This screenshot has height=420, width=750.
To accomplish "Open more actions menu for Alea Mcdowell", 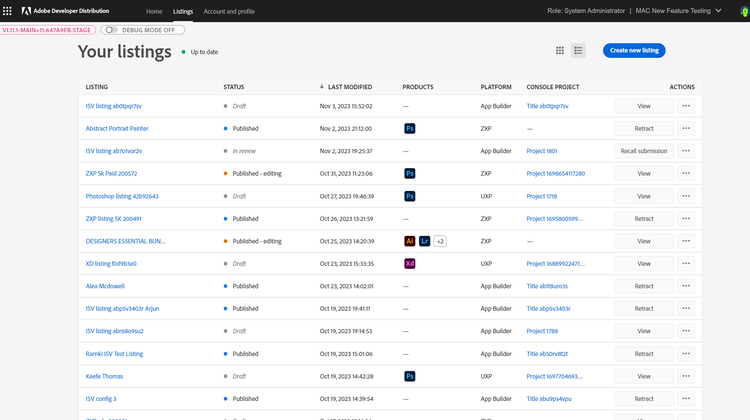I will (685, 286).
